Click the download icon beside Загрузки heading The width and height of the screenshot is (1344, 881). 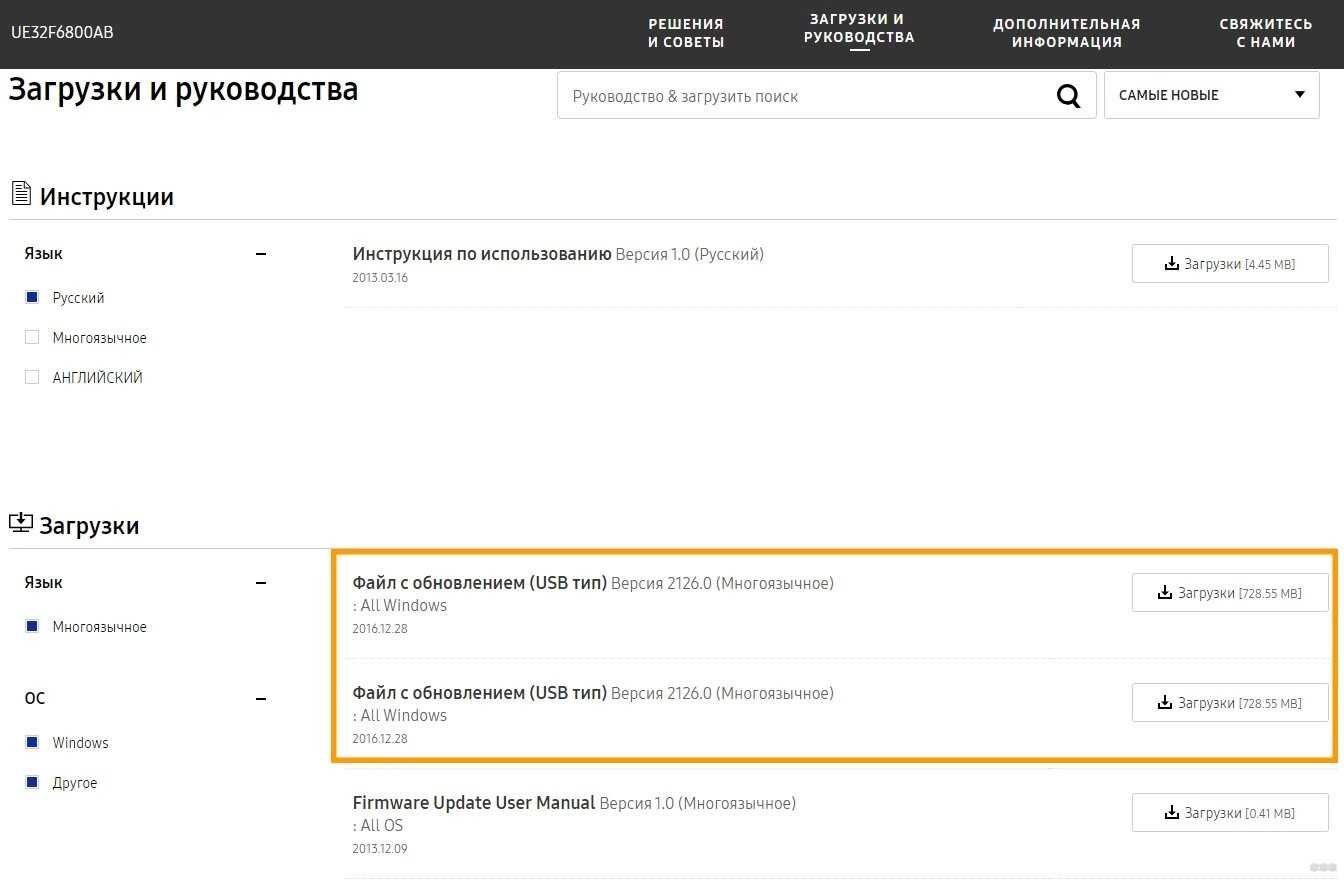[x=20, y=523]
